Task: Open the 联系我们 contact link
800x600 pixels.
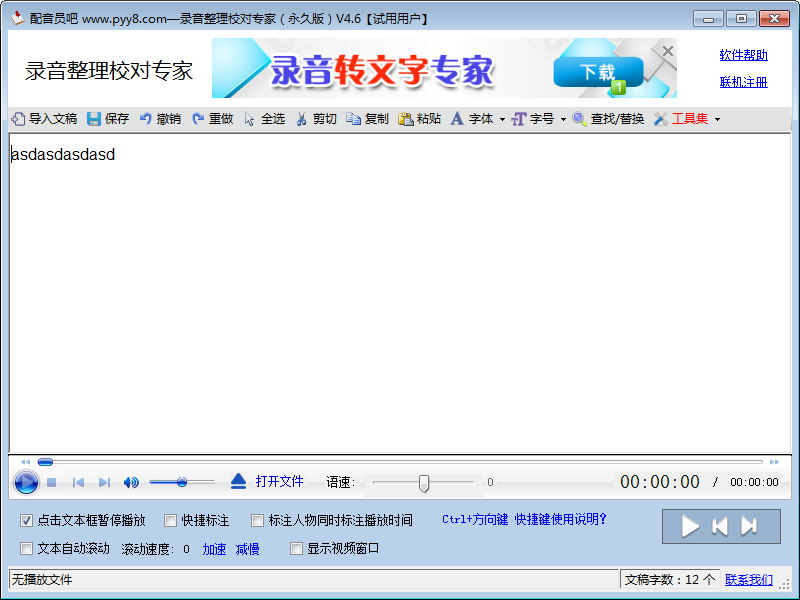Action: click(x=748, y=580)
